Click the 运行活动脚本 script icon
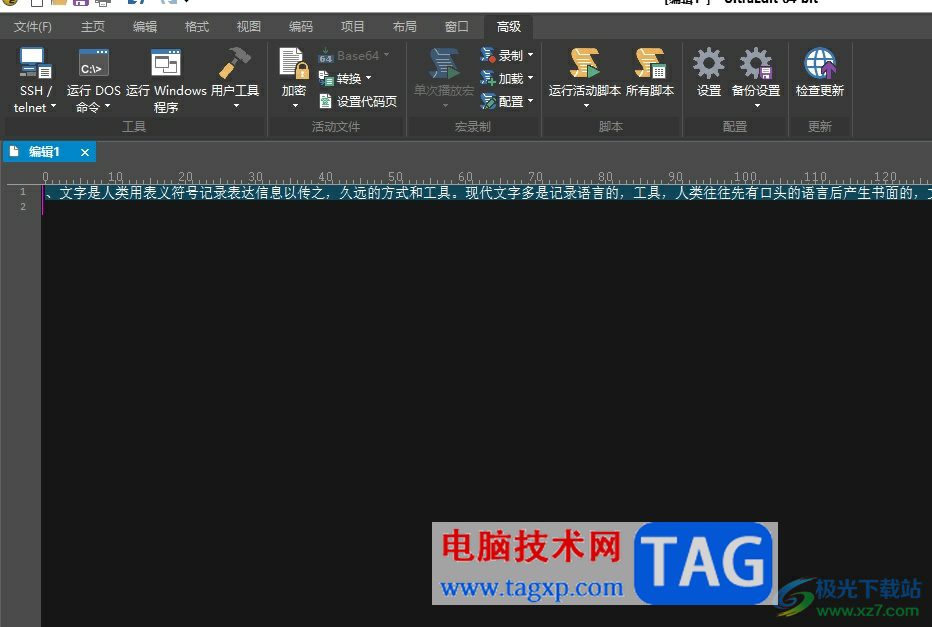Screen dimensions: 932x627 click(584, 63)
